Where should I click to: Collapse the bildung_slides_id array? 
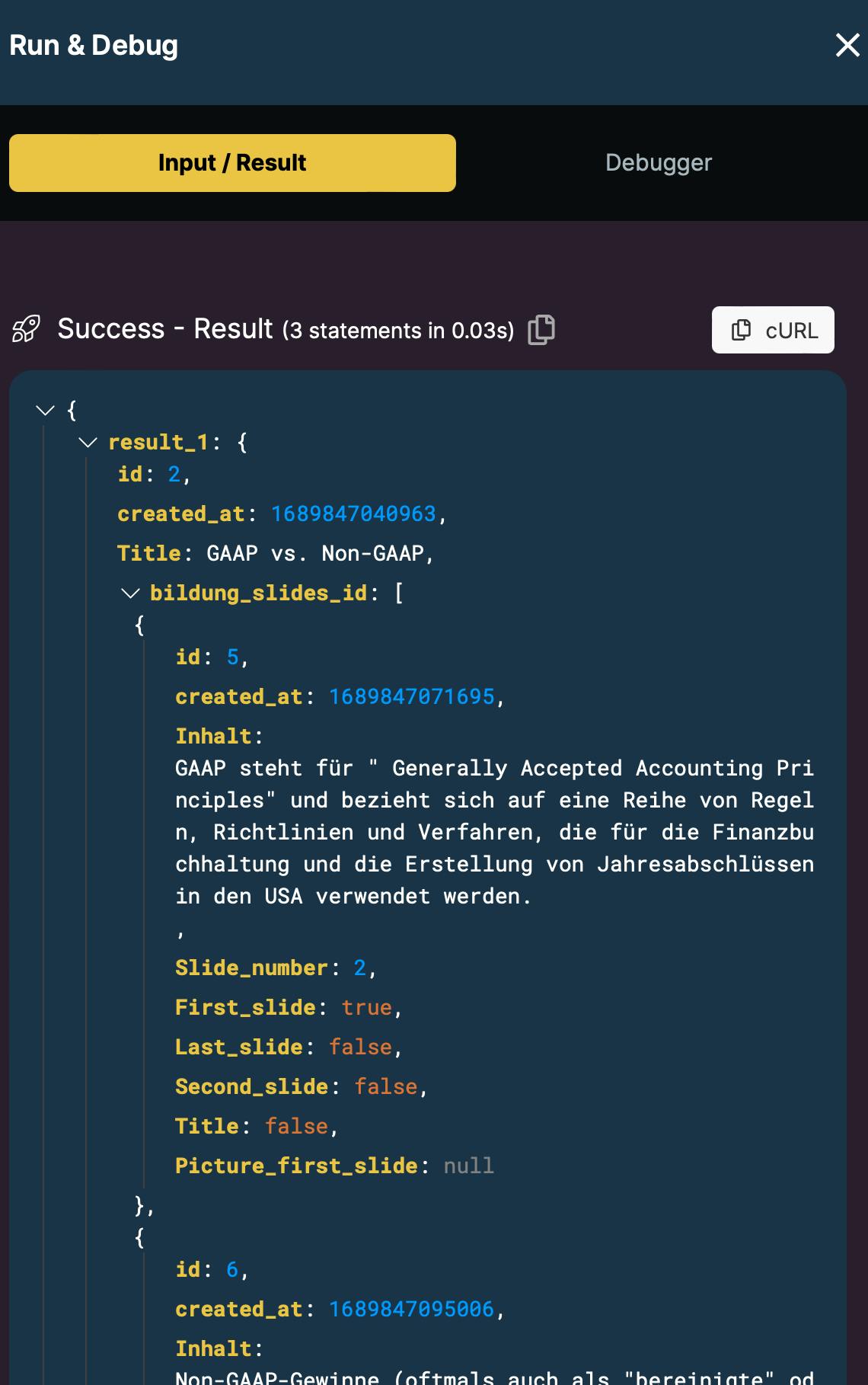click(x=131, y=593)
